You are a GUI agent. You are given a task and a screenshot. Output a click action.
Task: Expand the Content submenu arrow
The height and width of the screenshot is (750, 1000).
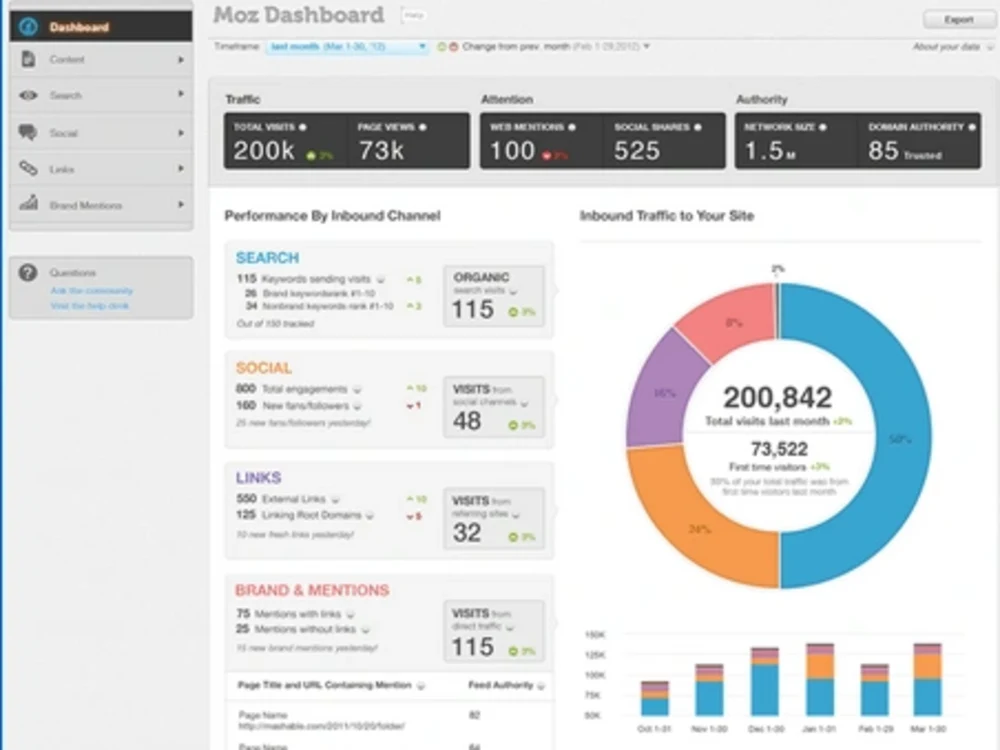181,59
